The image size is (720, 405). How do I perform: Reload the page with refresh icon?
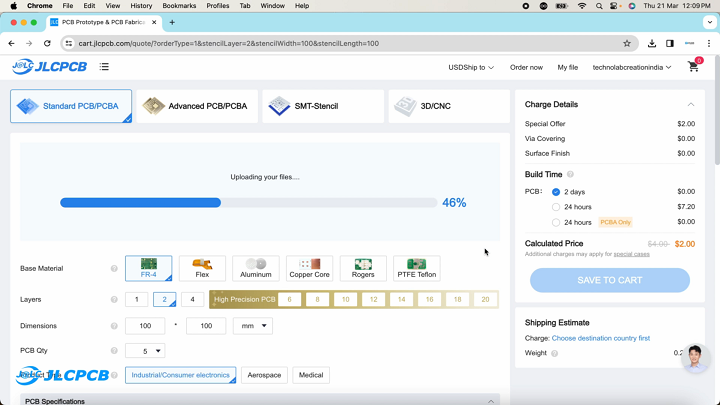(x=47, y=43)
